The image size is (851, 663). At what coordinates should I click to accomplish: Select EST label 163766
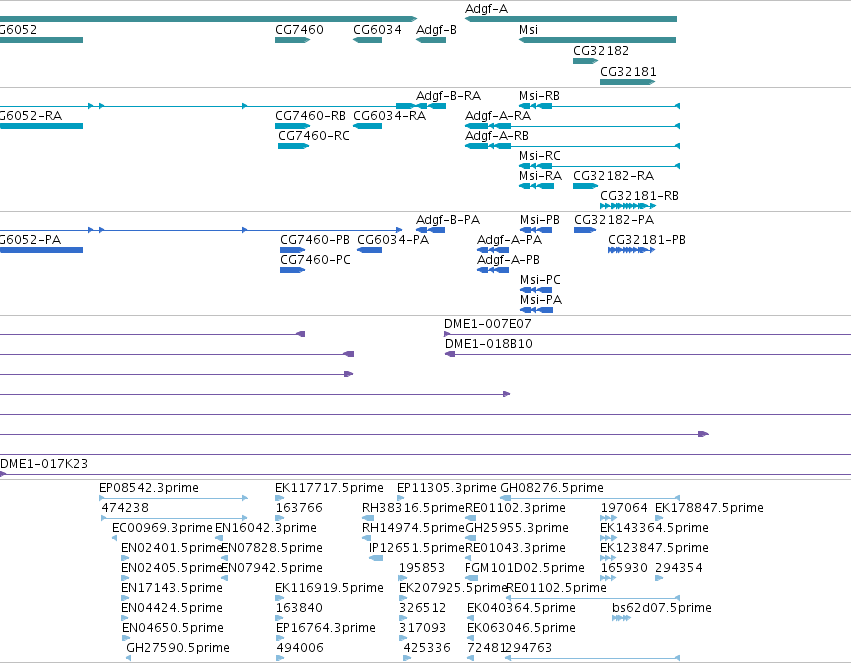[x=299, y=508]
